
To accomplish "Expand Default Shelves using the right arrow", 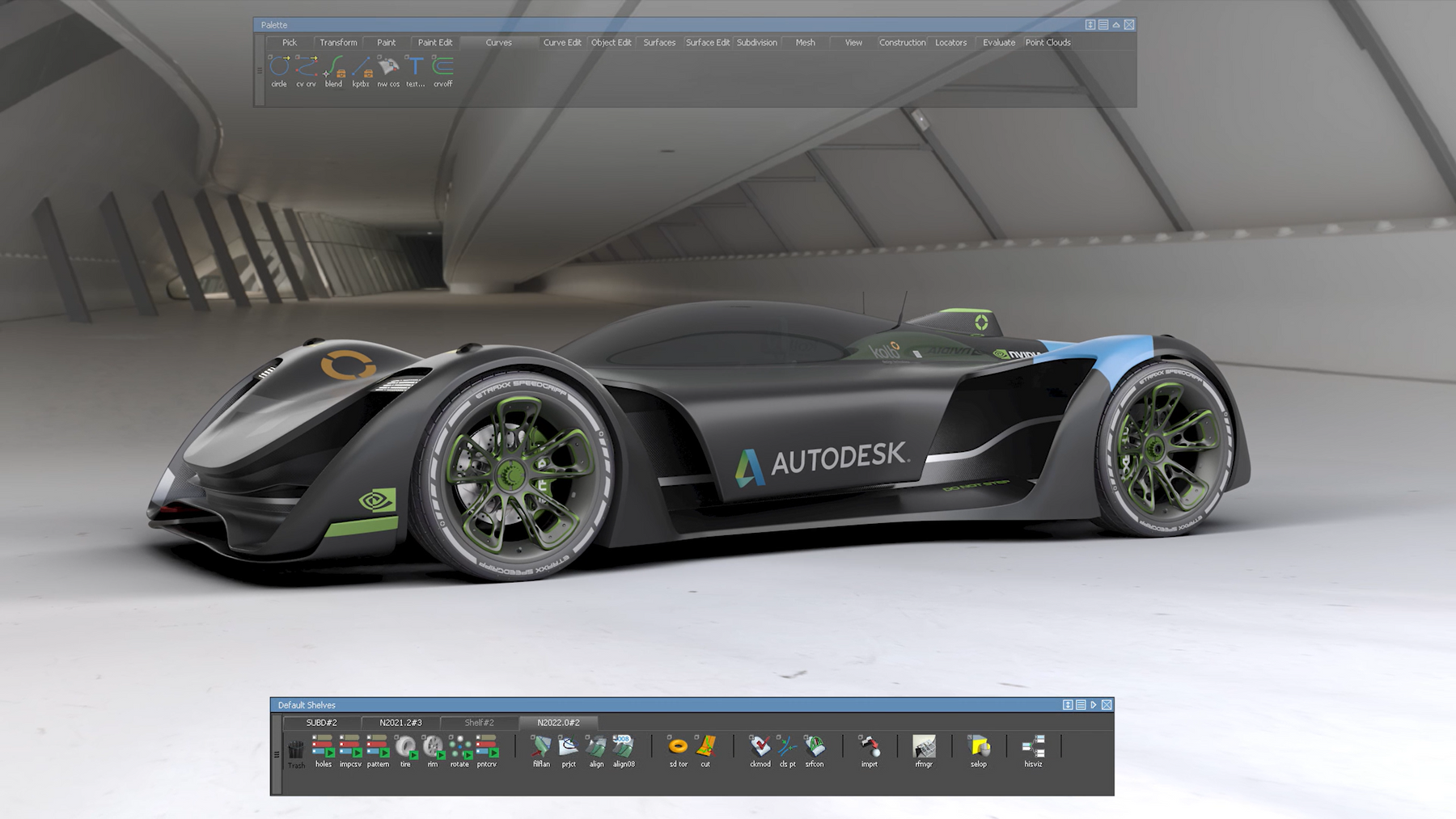I will pos(1094,705).
